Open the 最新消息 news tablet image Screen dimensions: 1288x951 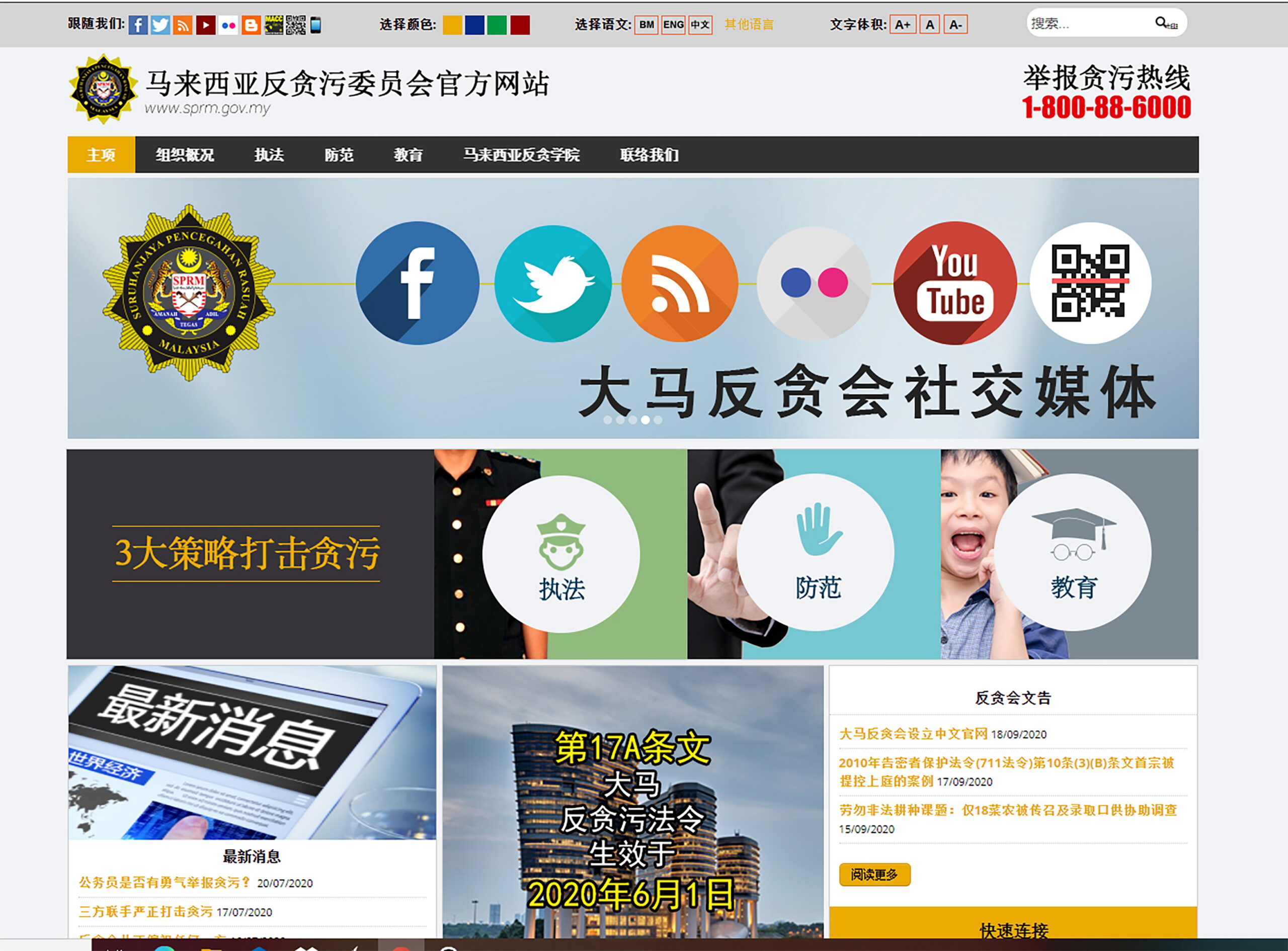pyautogui.click(x=252, y=752)
